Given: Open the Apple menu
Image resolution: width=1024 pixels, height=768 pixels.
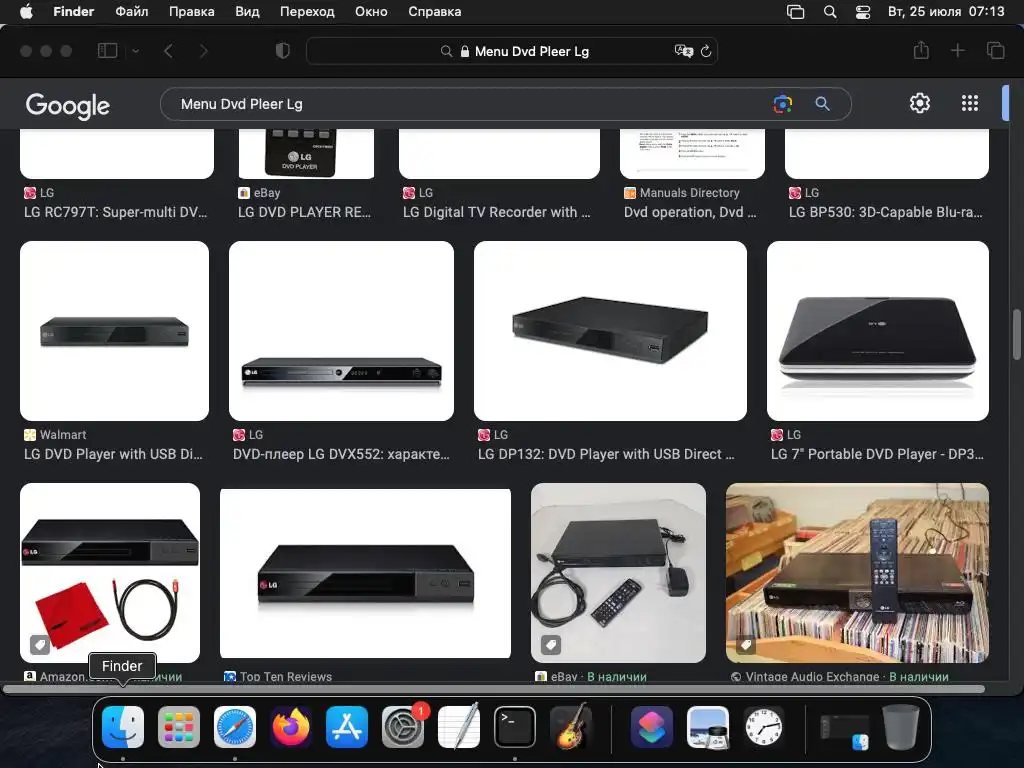Looking at the screenshot, I should [26, 12].
